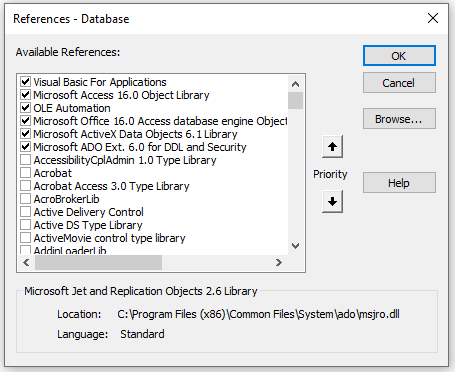Select Microsoft ADO Ext. 6.0 row text
This screenshot has height=372, width=455.
(x=140, y=147)
